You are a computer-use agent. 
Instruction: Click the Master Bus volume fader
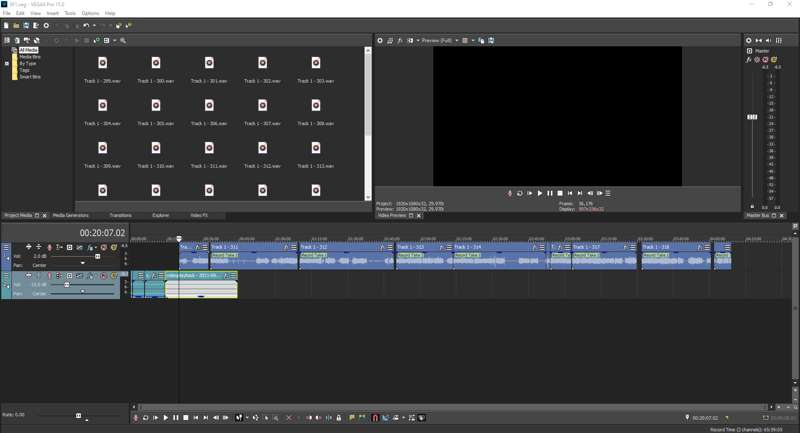753,117
